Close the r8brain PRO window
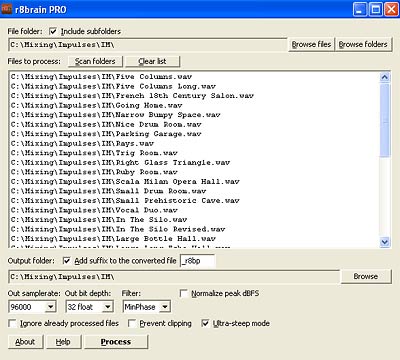The width and height of the screenshot is (400, 360). coord(391,9)
